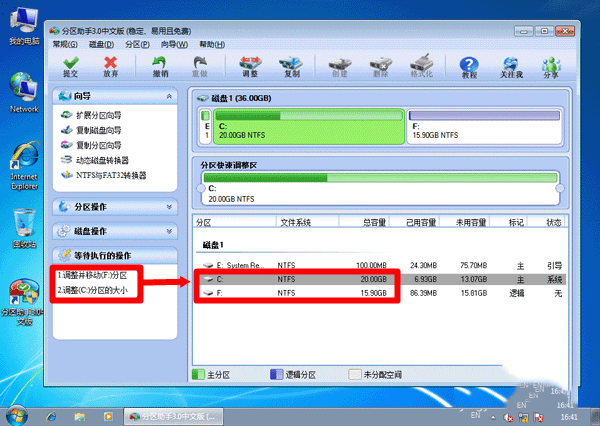Open the 教程 (tutorial) help icon
The height and width of the screenshot is (426, 600).
(470, 67)
